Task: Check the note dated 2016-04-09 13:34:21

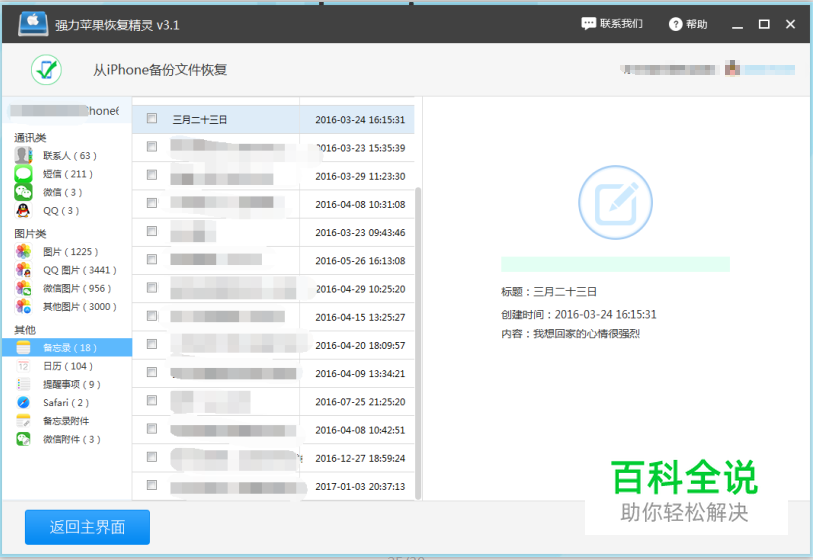Action: click(x=152, y=372)
